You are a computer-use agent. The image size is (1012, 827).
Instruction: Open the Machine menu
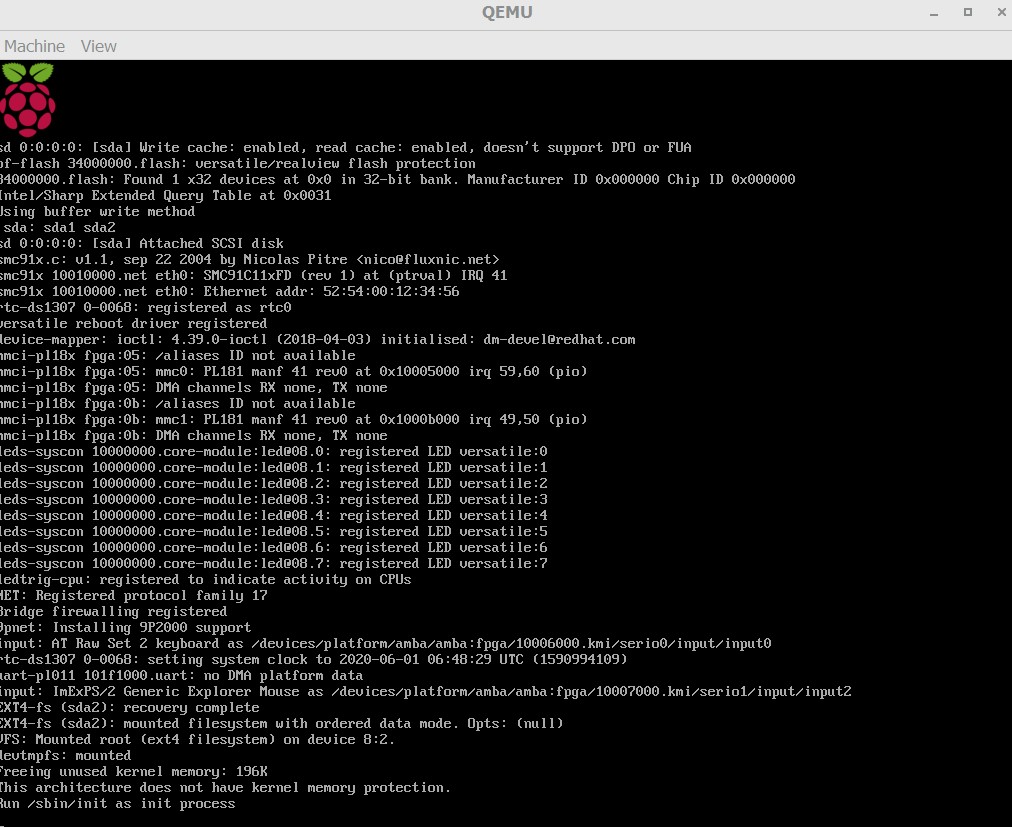pyautogui.click(x=35, y=46)
